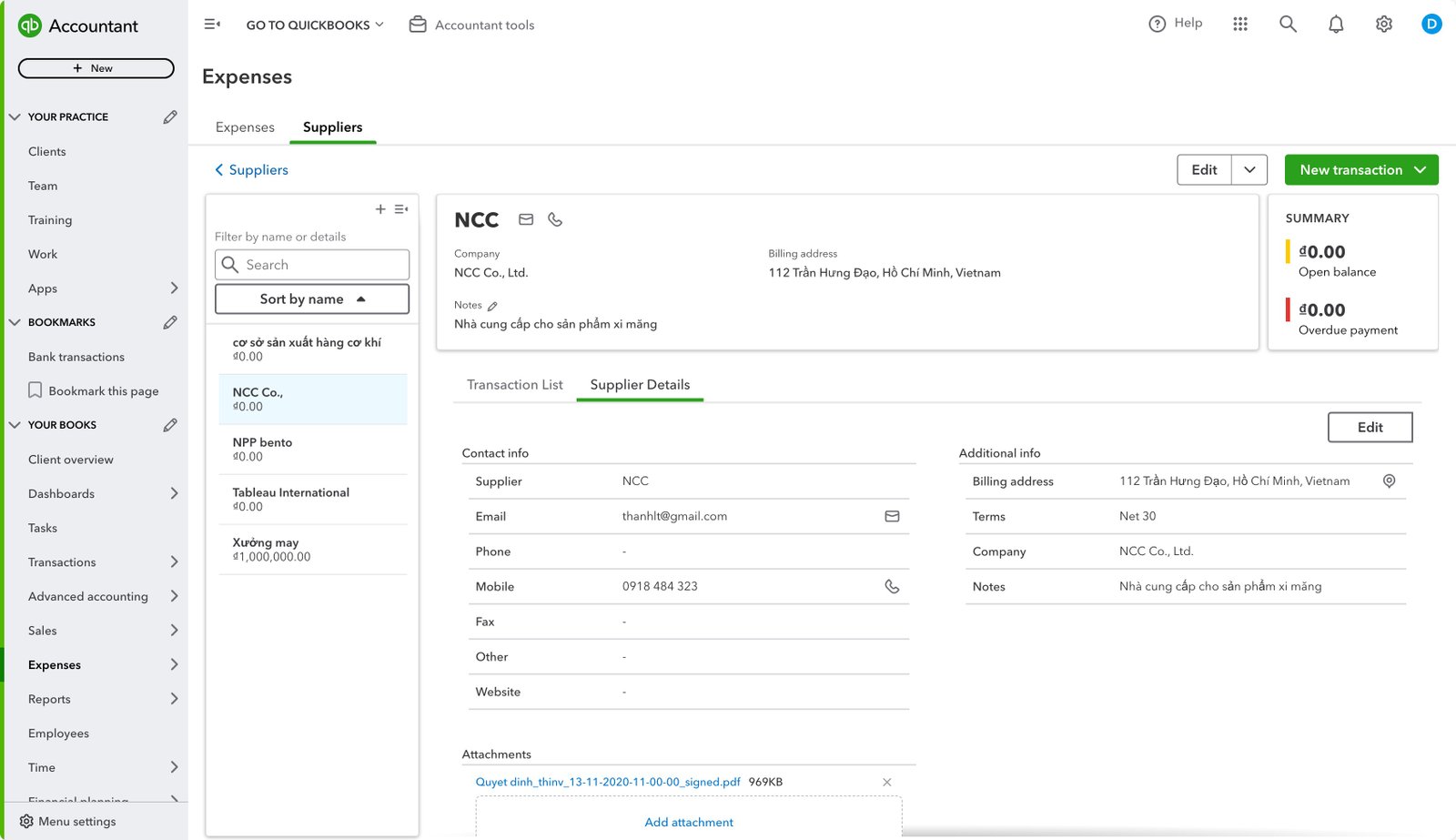Image resolution: width=1456 pixels, height=840 pixels.
Task: Remove attachment with X icon
Action: (x=887, y=783)
